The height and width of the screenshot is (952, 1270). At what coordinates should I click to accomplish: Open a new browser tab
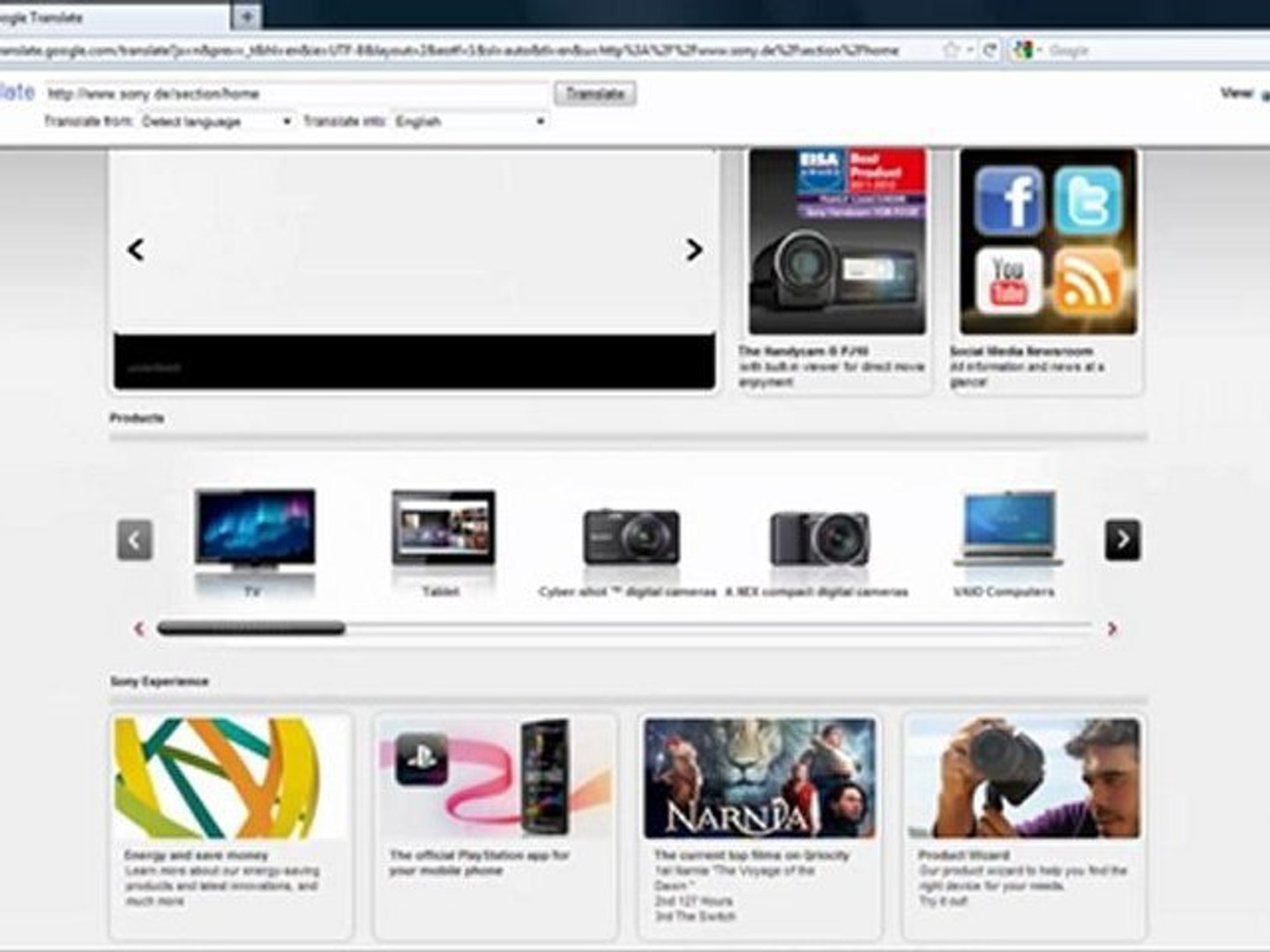coord(247,16)
